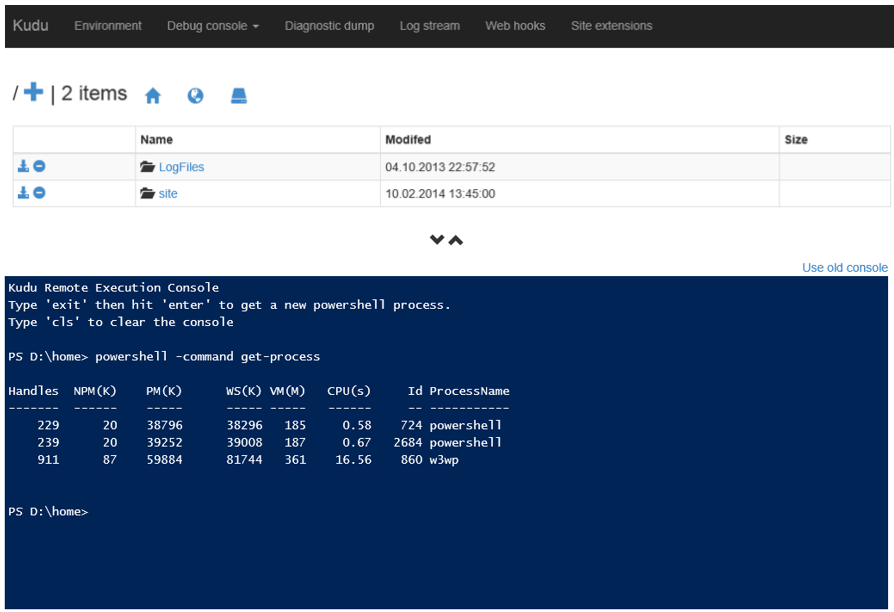The height and width of the screenshot is (612, 894).
Task: Open the Debug console dropdown
Action: click(212, 26)
